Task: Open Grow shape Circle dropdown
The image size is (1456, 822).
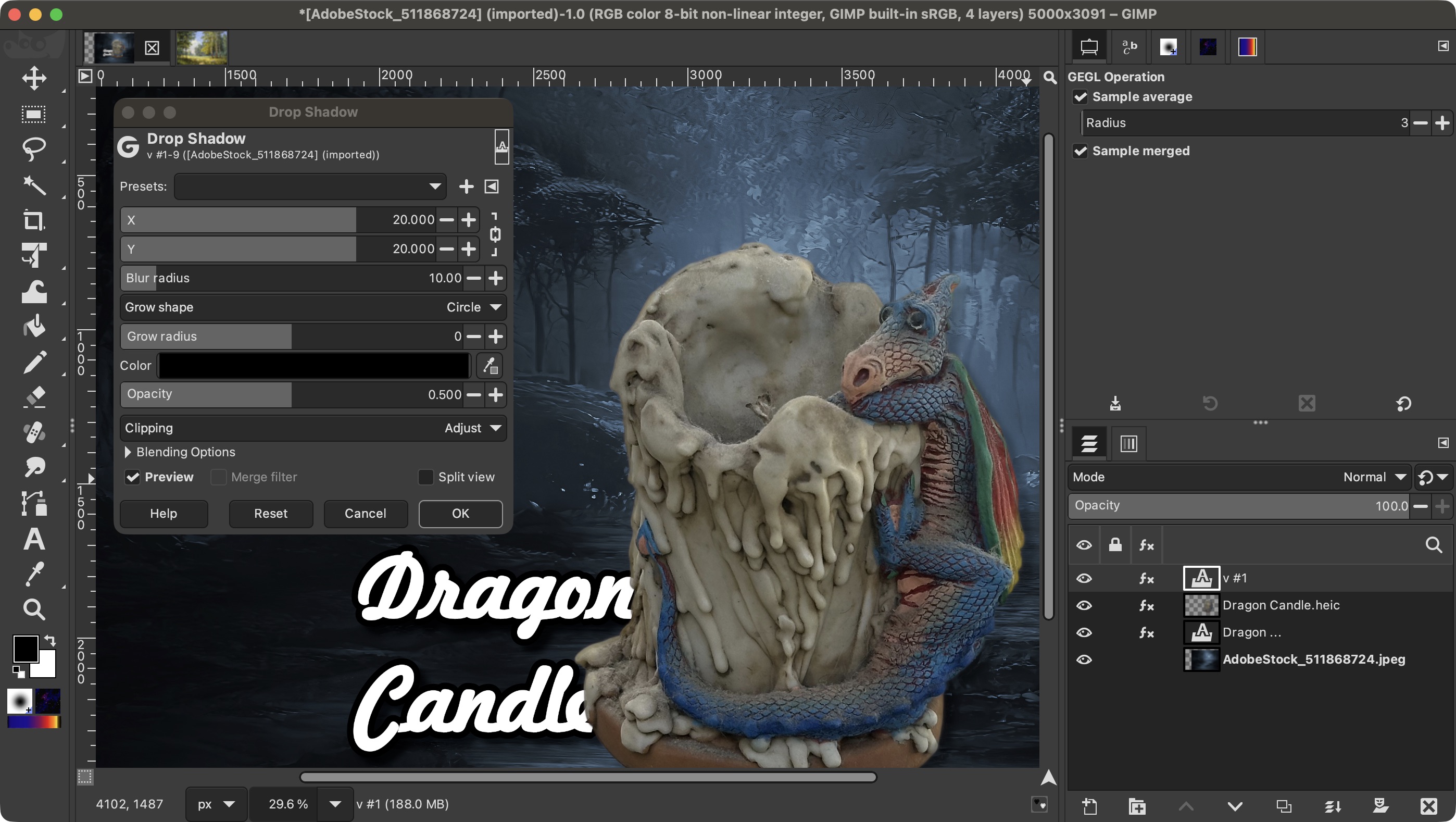Action: (312, 307)
